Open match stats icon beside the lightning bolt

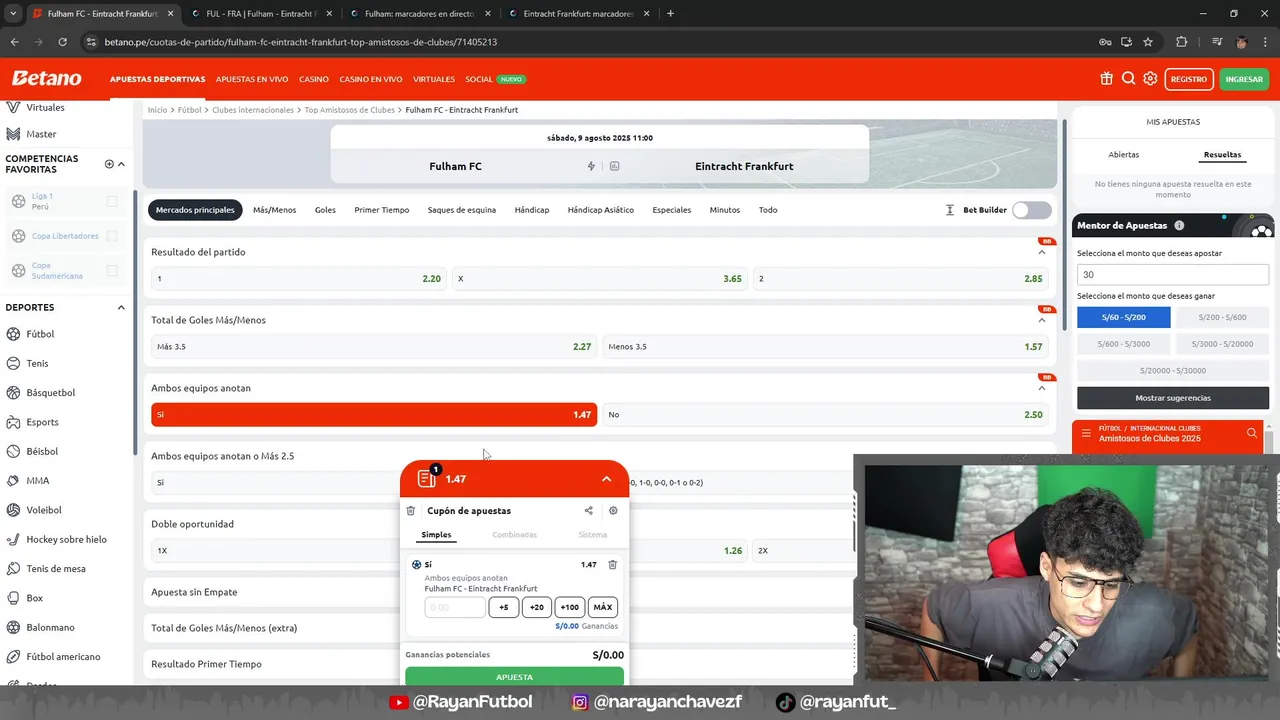click(615, 166)
